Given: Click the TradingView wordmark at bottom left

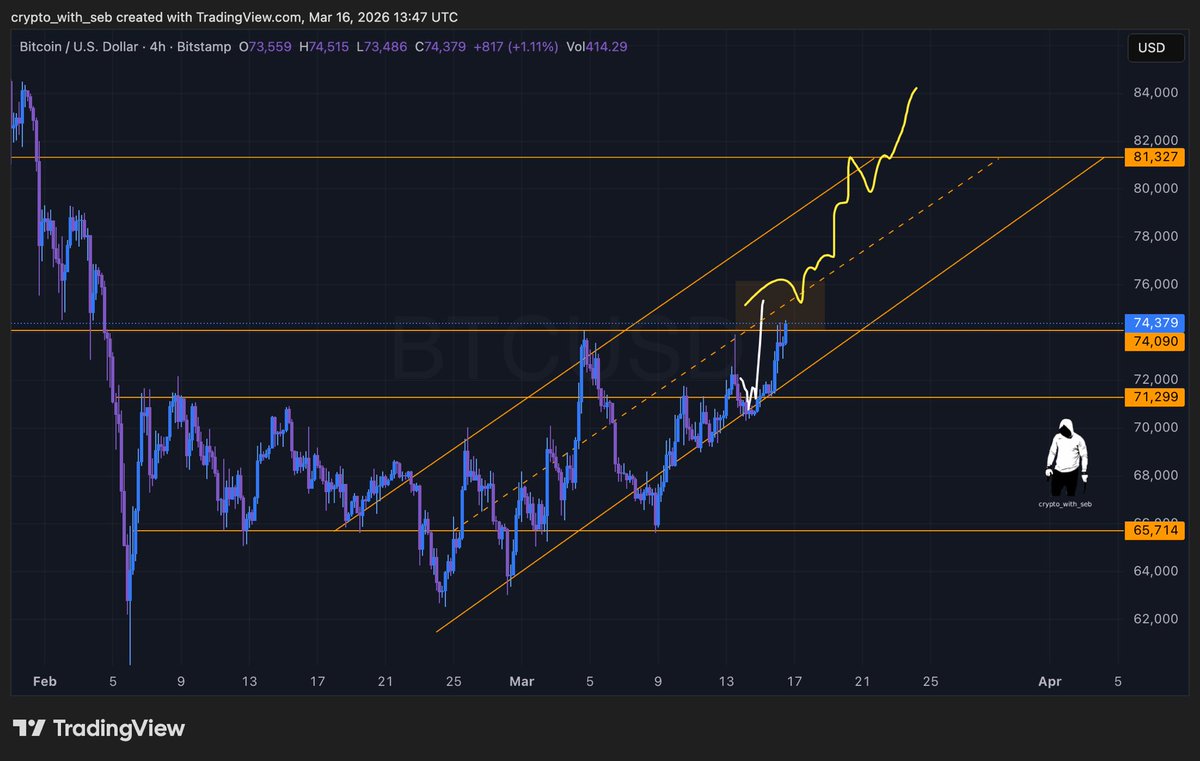Looking at the screenshot, I should pos(119,729).
